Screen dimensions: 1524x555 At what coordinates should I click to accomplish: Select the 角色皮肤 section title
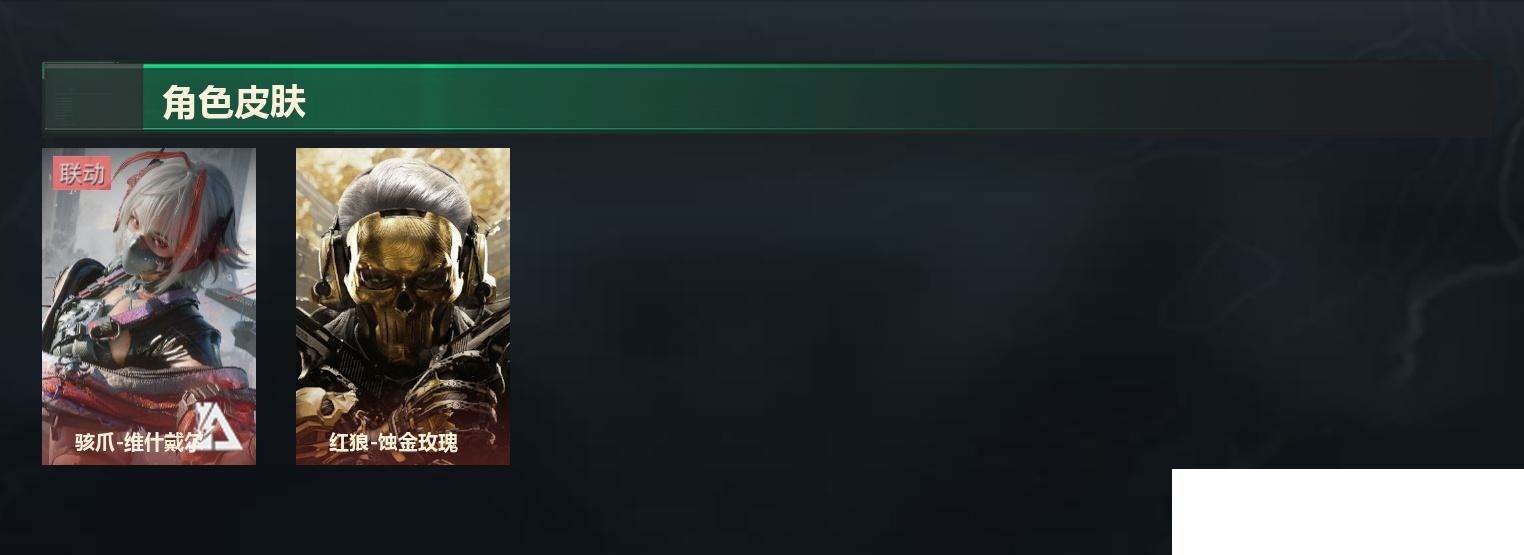233,102
